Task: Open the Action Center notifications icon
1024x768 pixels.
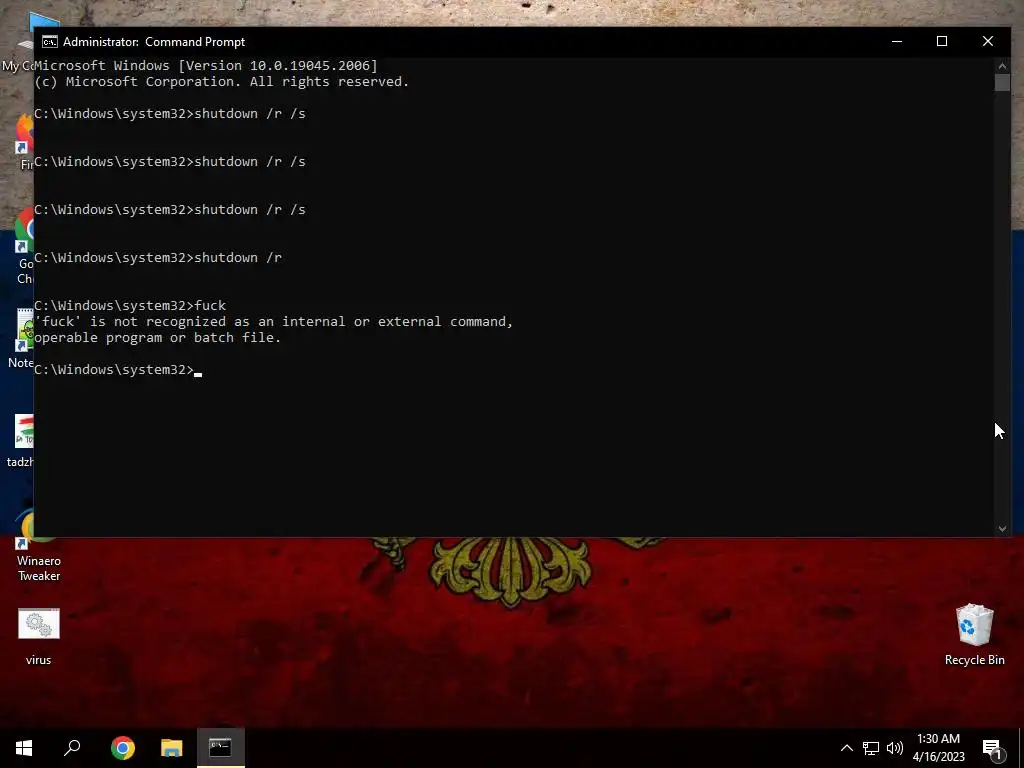Action: coord(993,749)
